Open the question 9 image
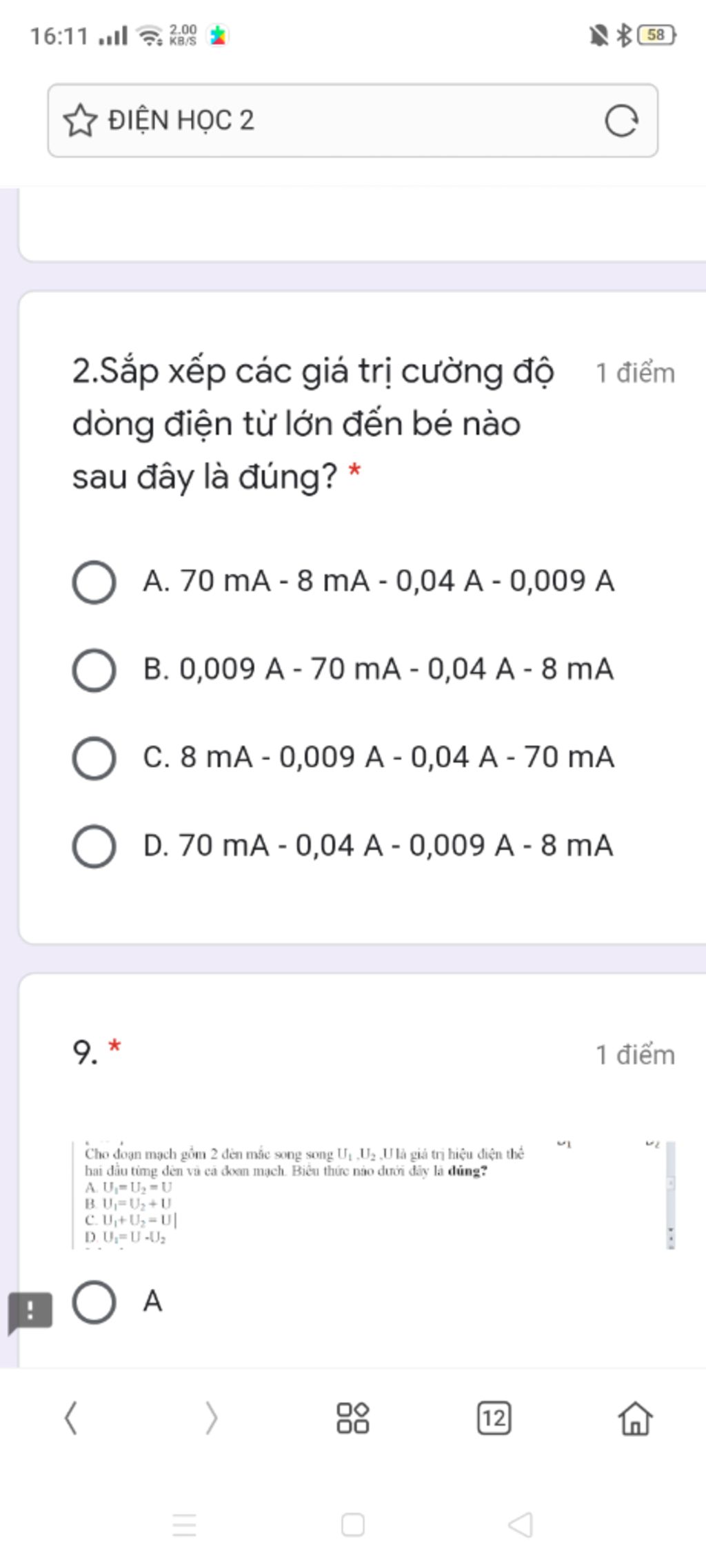Viewport: 706px width, 1568px height. 372,1194
